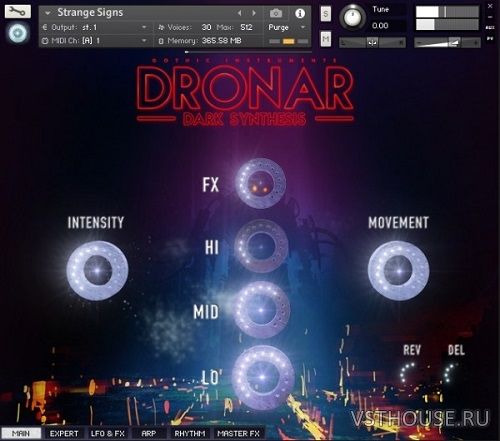Click the REV reverb dial
Image resolution: width=500 pixels, height=441 pixels.
(x=408, y=373)
